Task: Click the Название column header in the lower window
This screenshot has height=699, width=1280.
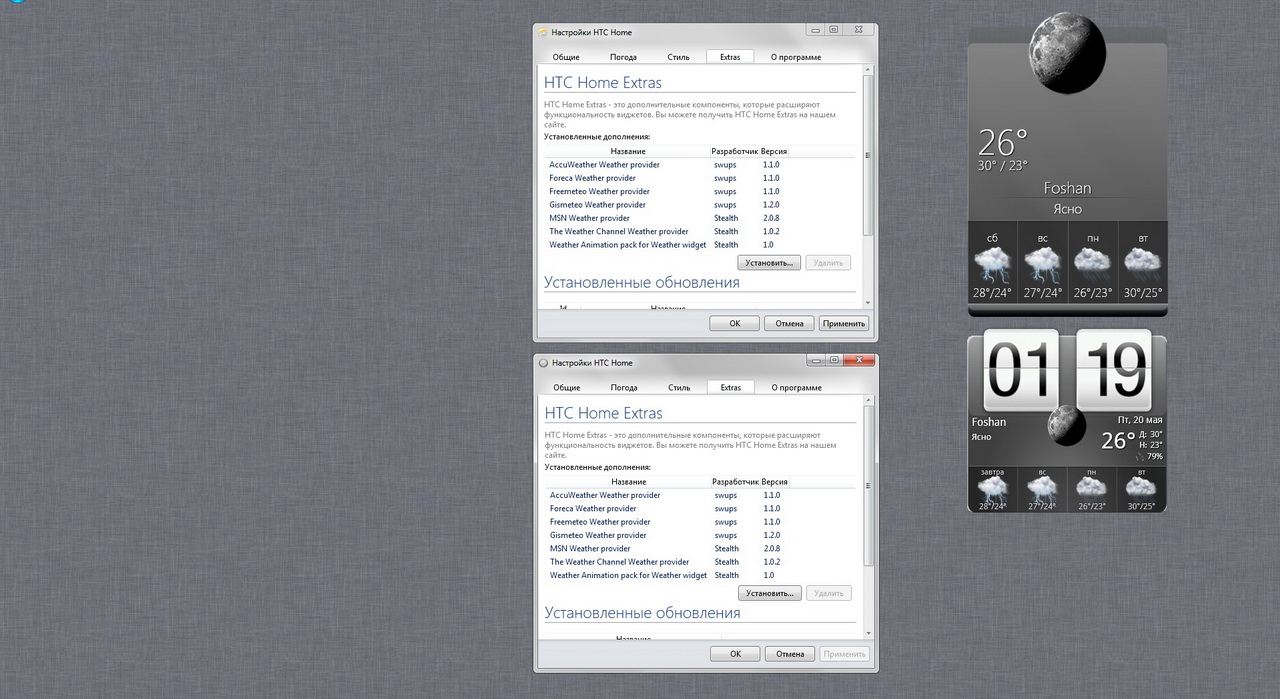Action: coord(629,482)
